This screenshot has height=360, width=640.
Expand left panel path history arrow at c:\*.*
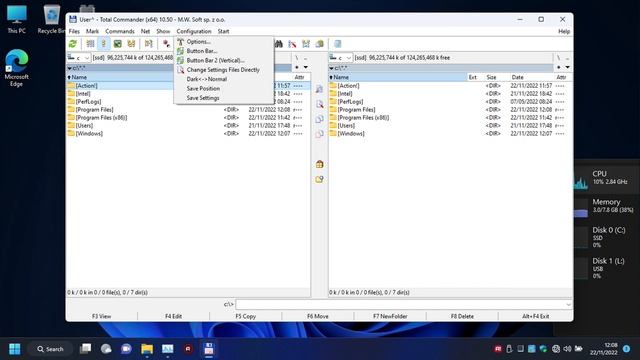[x=69, y=68]
